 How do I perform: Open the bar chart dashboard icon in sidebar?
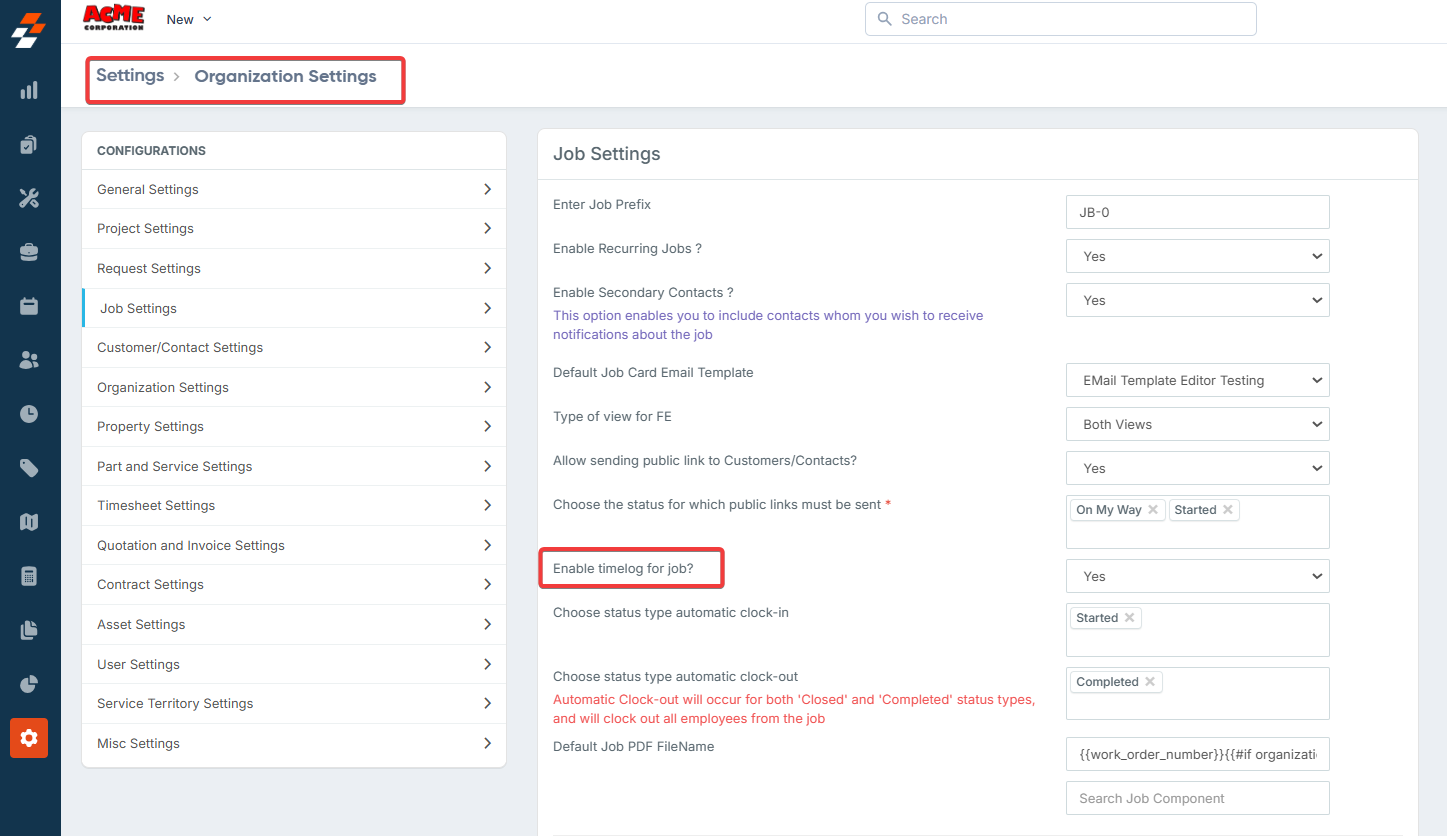(x=29, y=91)
